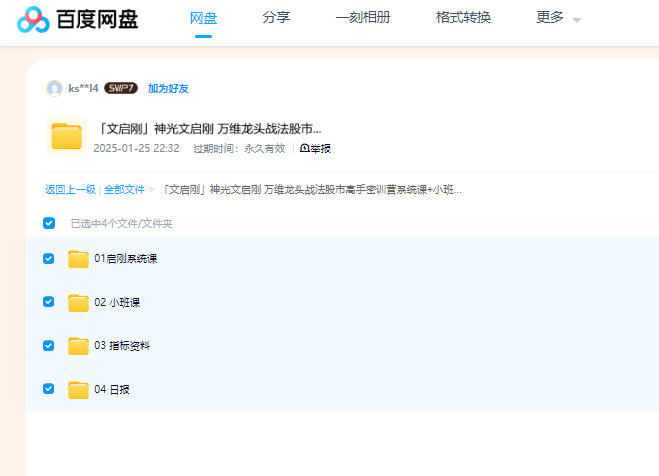Click 返回上一级 breadcrumb link
The width and height of the screenshot is (659, 476).
tap(71, 189)
